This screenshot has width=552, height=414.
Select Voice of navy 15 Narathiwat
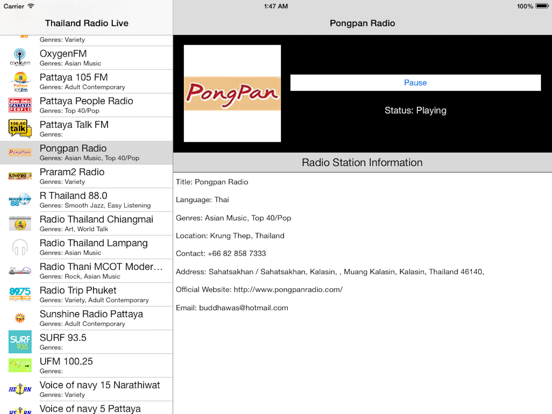pyautogui.click(x=86, y=389)
